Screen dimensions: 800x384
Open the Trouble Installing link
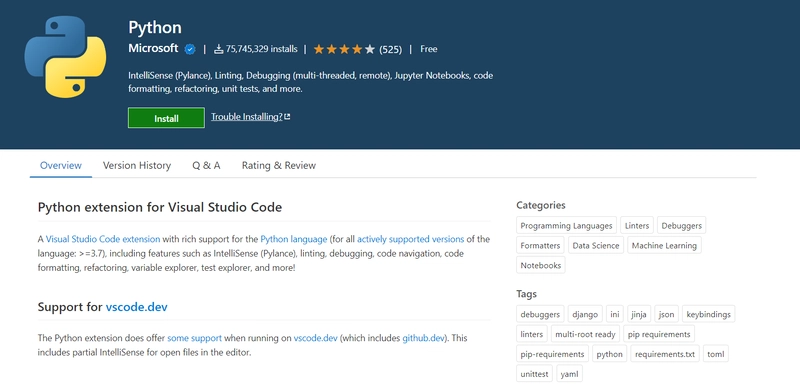247,117
